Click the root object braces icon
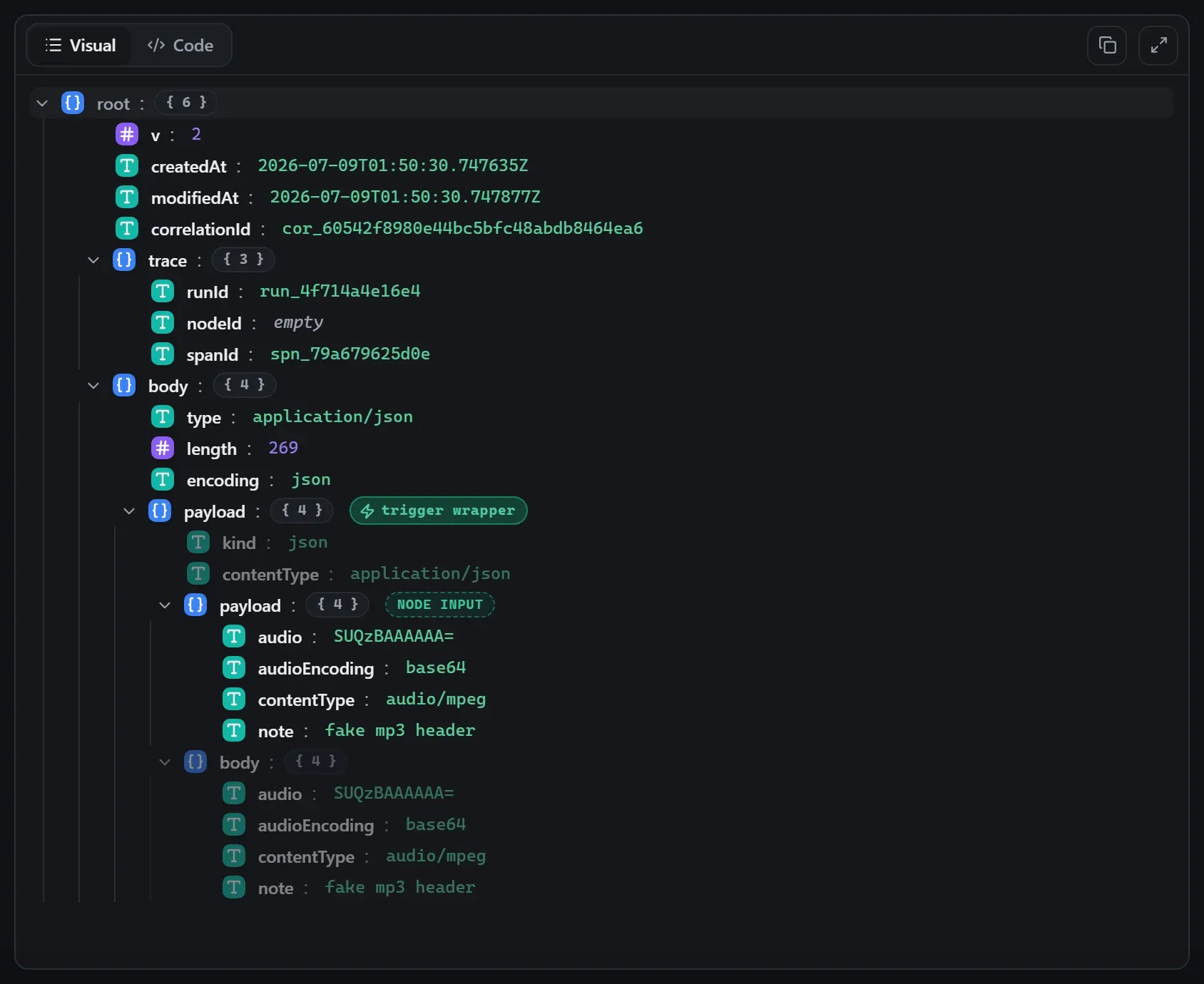1204x984 pixels. (x=73, y=103)
